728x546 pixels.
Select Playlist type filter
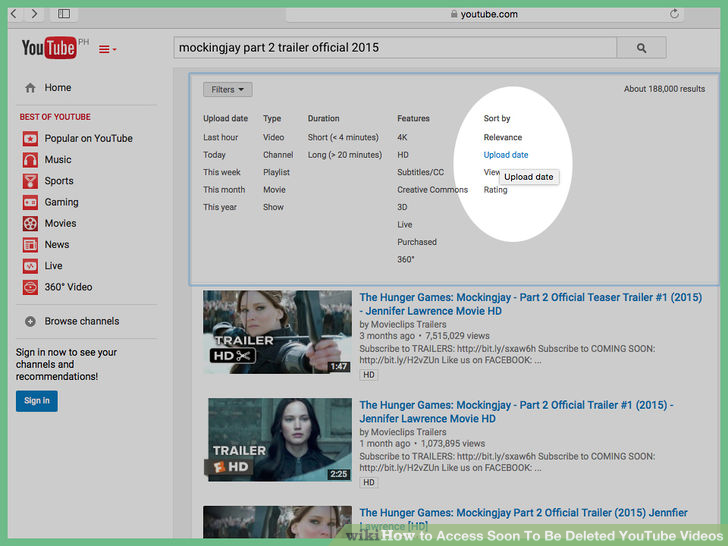tap(276, 172)
